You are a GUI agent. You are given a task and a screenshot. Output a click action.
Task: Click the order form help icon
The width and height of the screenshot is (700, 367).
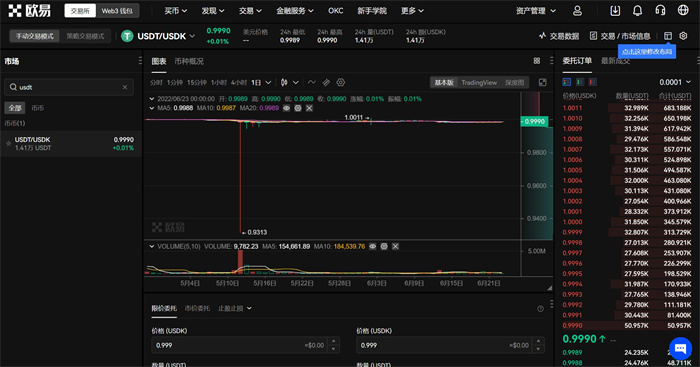(x=540, y=309)
